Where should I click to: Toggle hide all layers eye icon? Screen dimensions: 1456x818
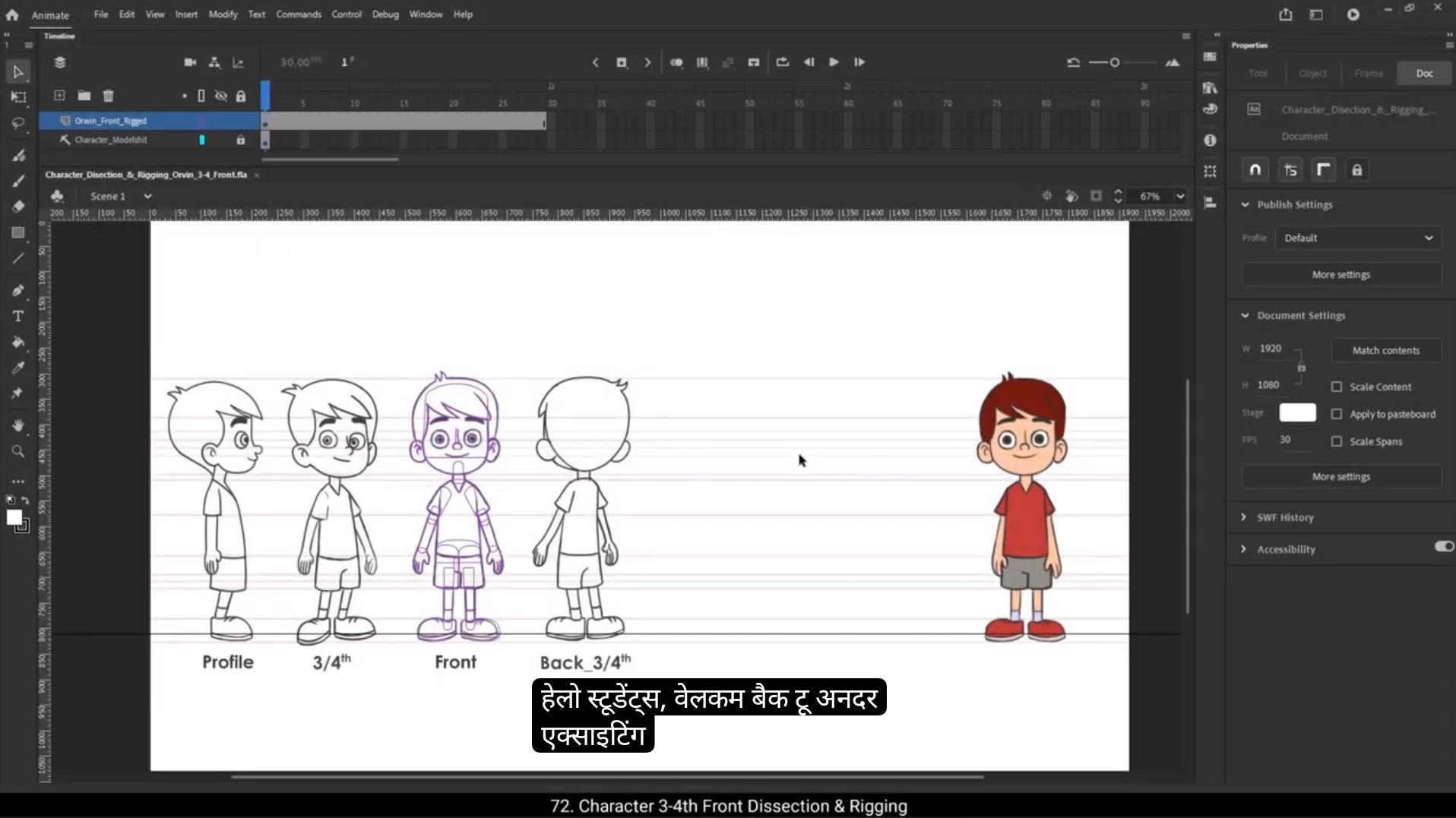coord(221,96)
